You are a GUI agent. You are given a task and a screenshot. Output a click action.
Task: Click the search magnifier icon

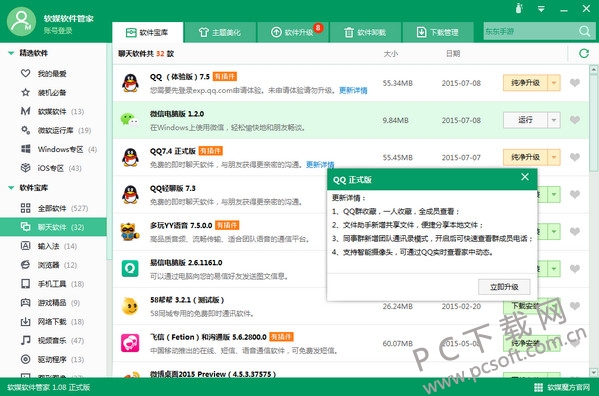[584, 31]
